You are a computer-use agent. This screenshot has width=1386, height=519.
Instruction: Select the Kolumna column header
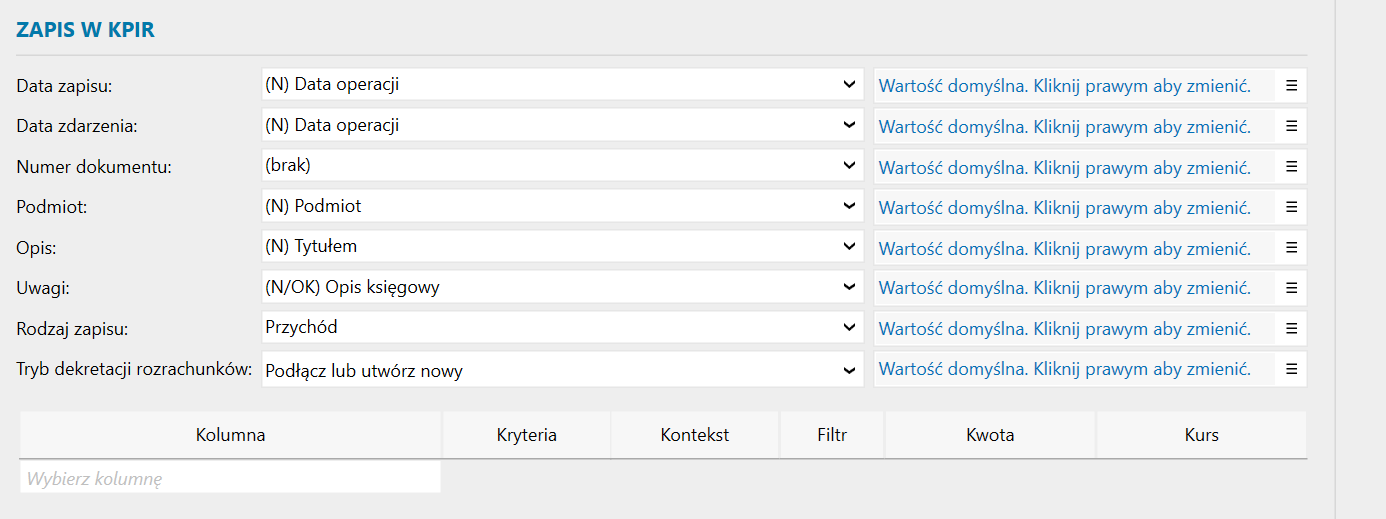click(x=231, y=435)
